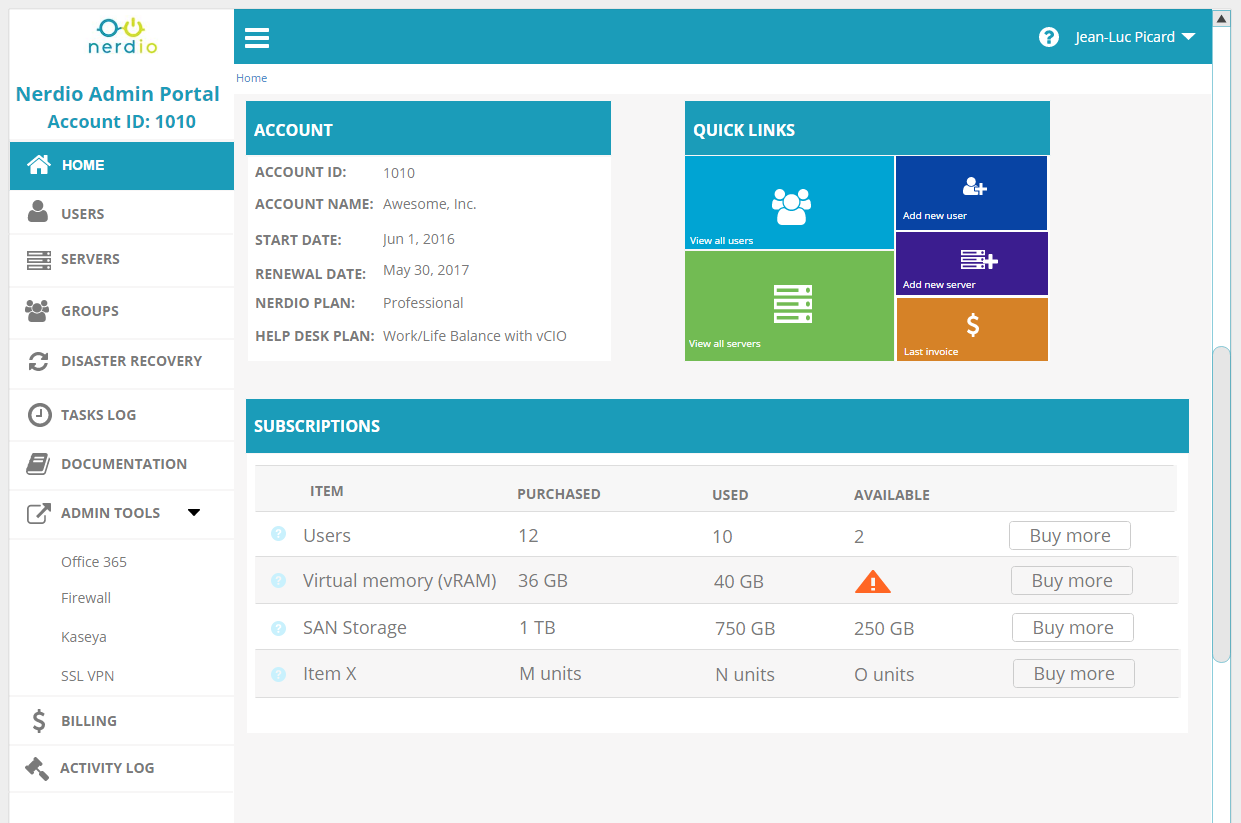Click the Admin Tools external link icon
This screenshot has height=823, width=1241.
(x=38, y=513)
